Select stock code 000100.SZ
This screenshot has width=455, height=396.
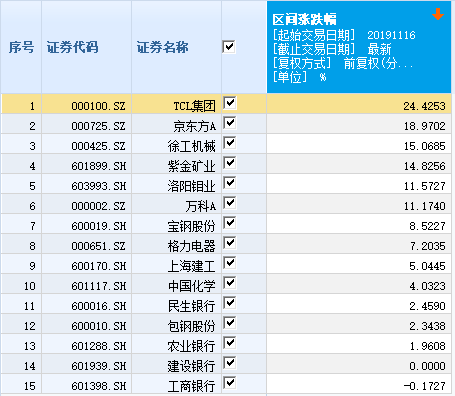point(98,106)
